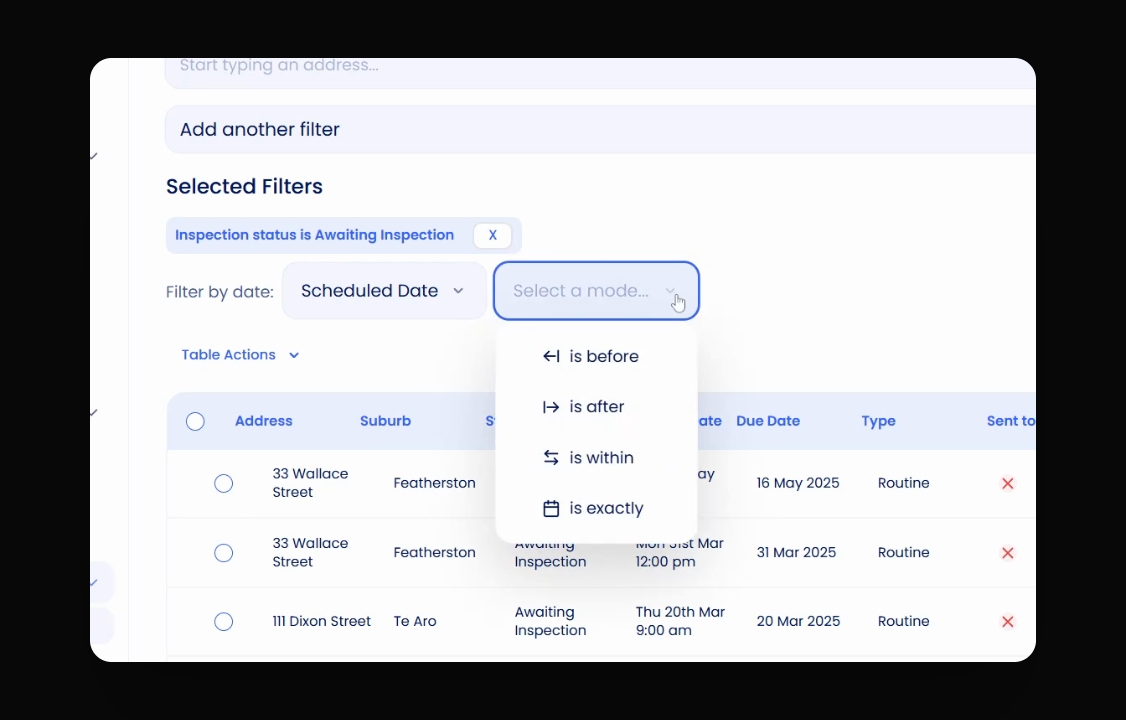This screenshot has height=720, width=1126.
Task: Click the "Te Aro" suburb cell
Action: (x=415, y=621)
